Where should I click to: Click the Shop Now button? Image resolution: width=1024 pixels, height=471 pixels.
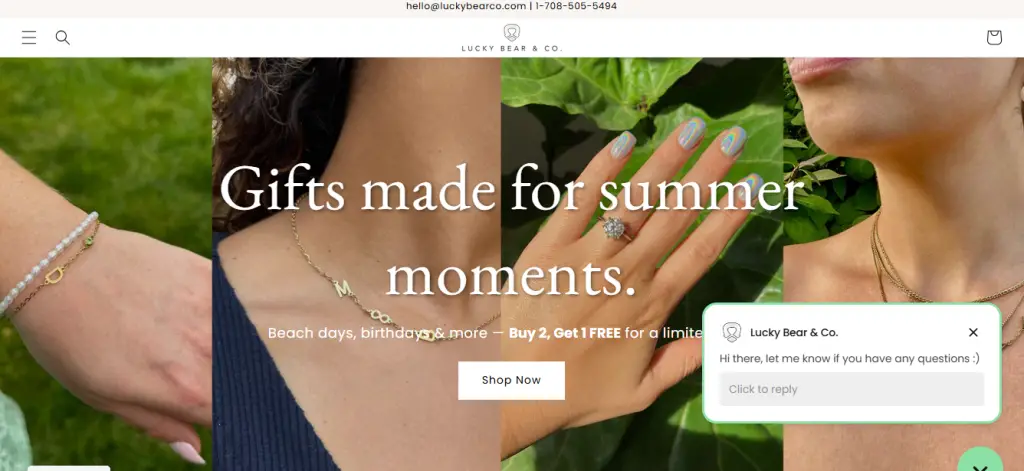(x=511, y=380)
